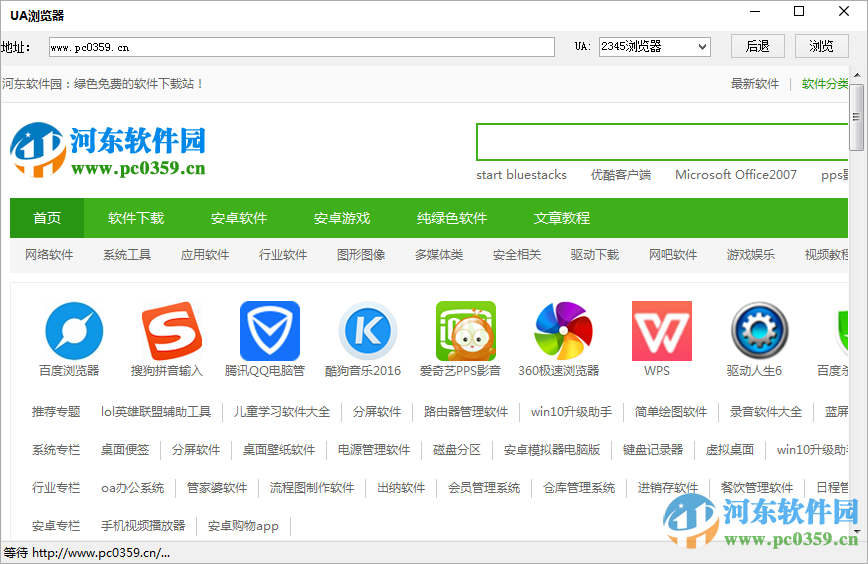Open the 图形图像 category
Screen dimensions: 868x564
(361, 255)
